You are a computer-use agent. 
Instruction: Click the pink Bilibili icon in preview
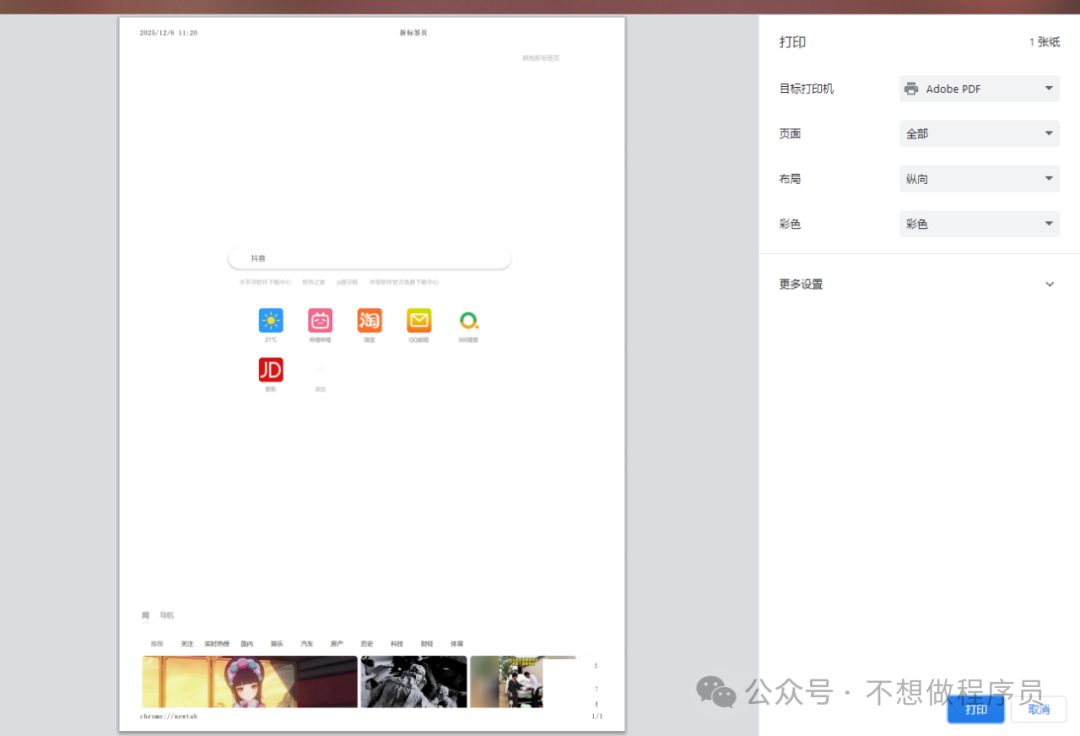click(x=320, y=320)
